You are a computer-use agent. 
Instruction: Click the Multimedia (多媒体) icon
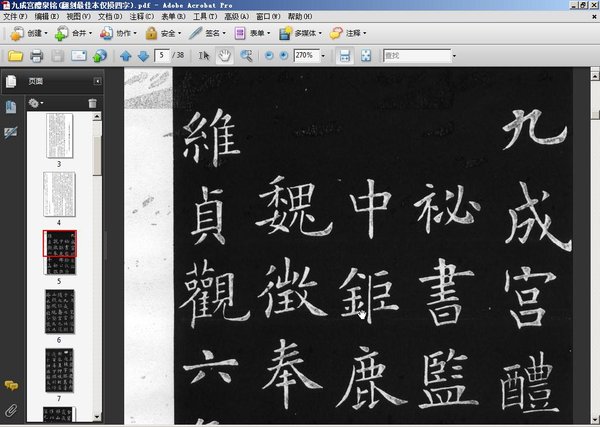[285, 34]
